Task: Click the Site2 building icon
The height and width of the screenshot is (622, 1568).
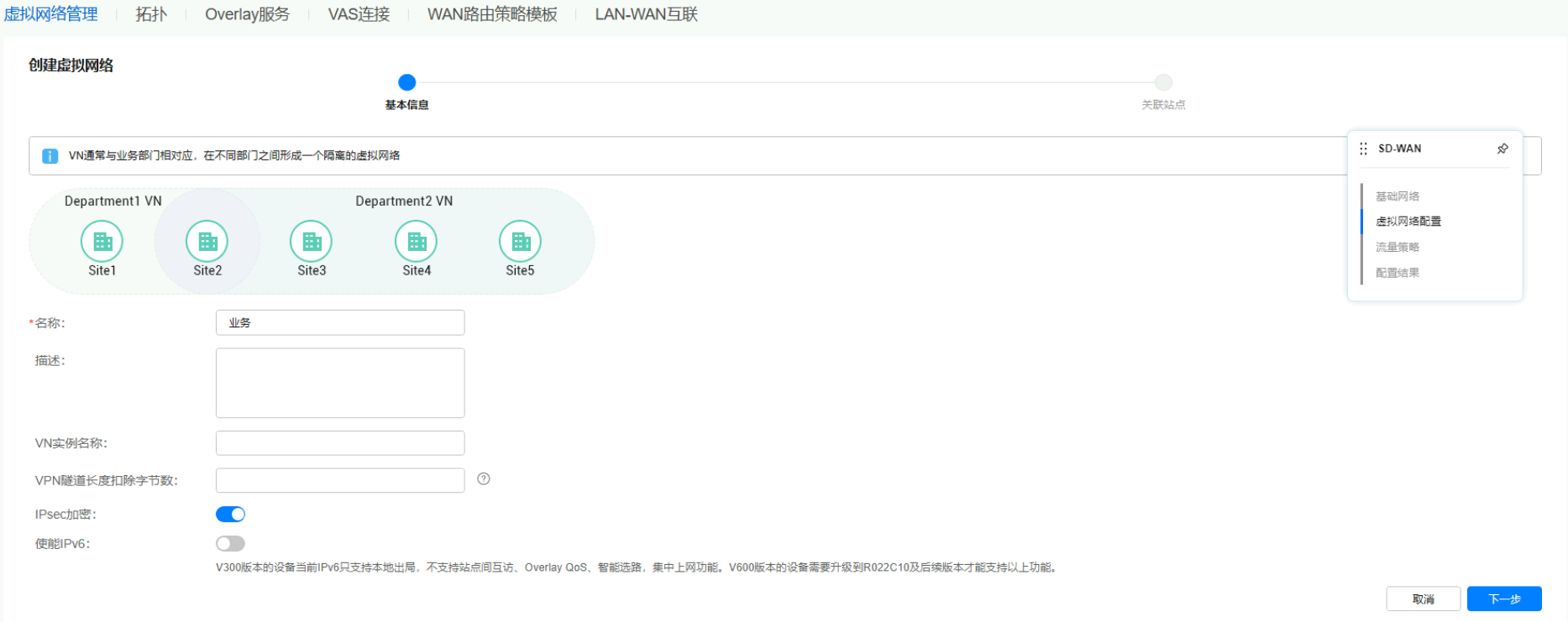Action: click(x=207, y=242)
